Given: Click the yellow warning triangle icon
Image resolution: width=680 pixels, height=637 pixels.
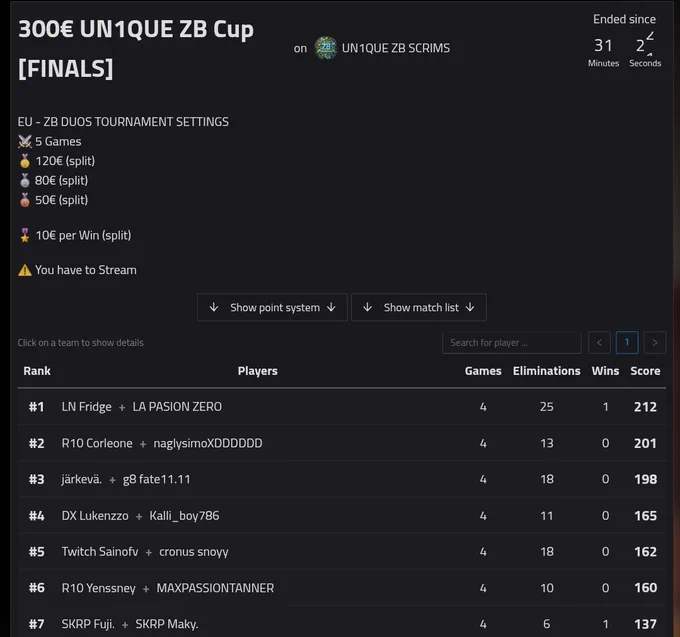Looking at the screenshot, I should tap(25, 270).
